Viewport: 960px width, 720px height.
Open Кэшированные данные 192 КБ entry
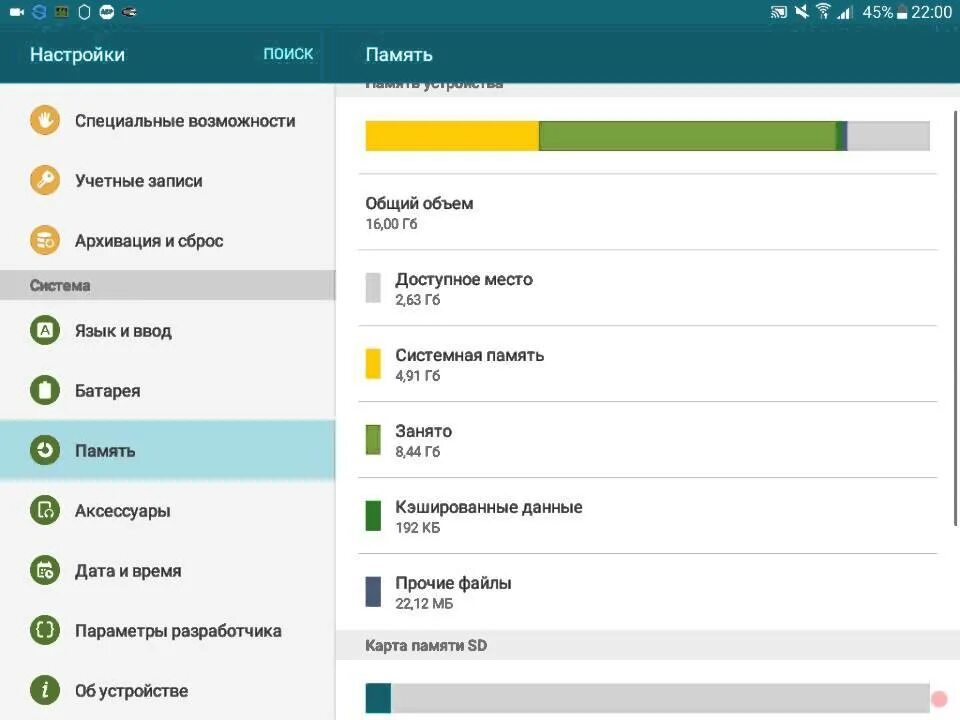point(648,516)
